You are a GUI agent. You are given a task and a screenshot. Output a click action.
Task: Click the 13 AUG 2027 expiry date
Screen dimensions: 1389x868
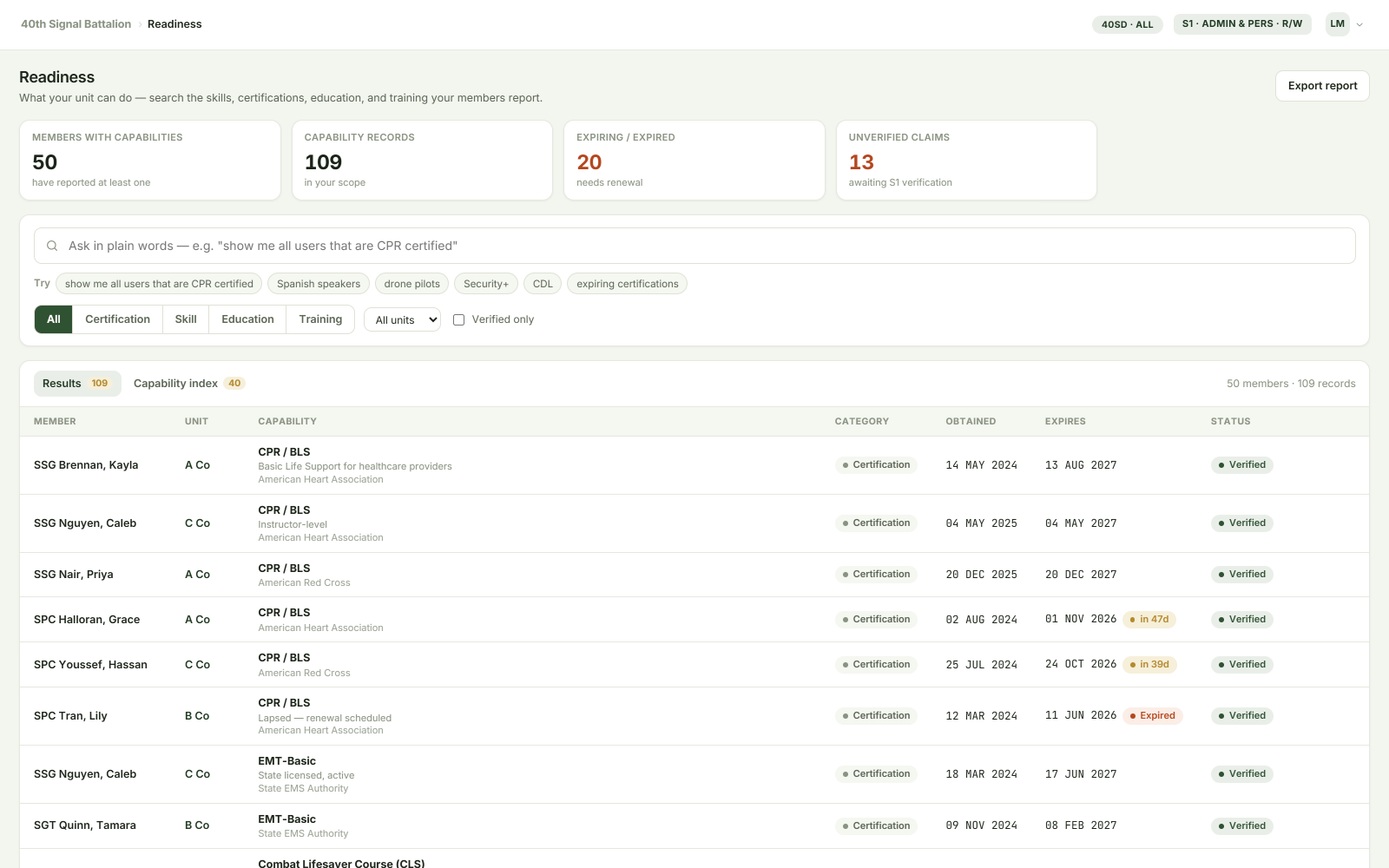click(1081, 465)
